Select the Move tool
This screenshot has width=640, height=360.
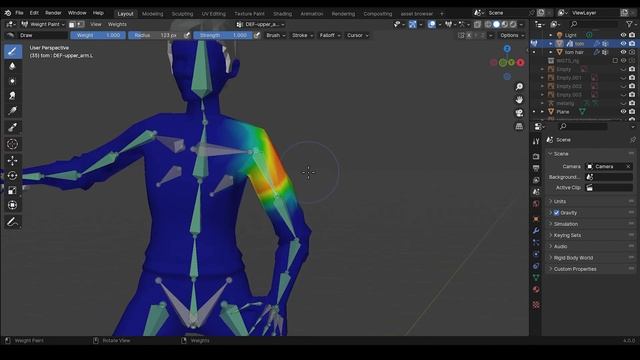click(12, 160)
